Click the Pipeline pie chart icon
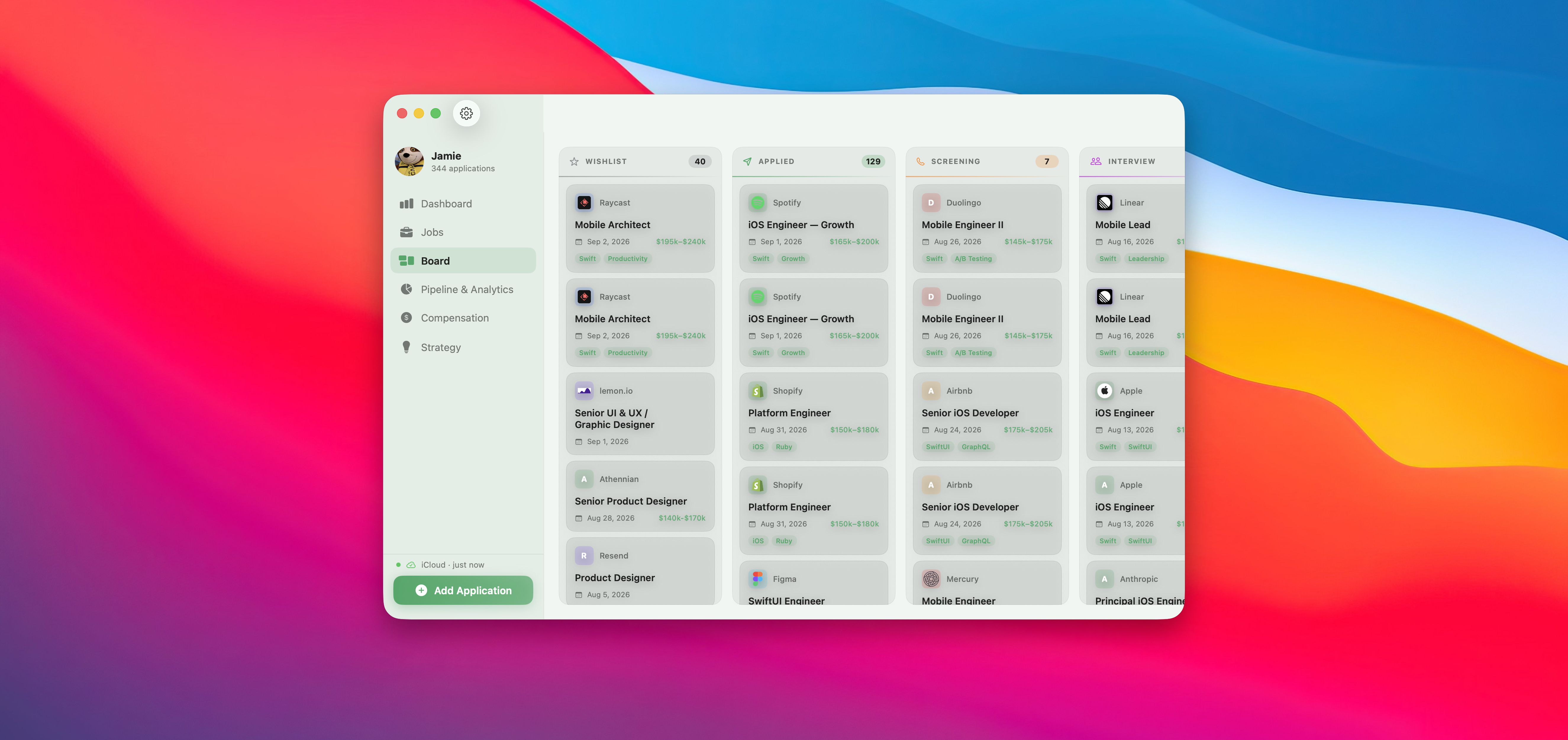1568x740 pixels. pyautogui.click(x=406, y=289)
